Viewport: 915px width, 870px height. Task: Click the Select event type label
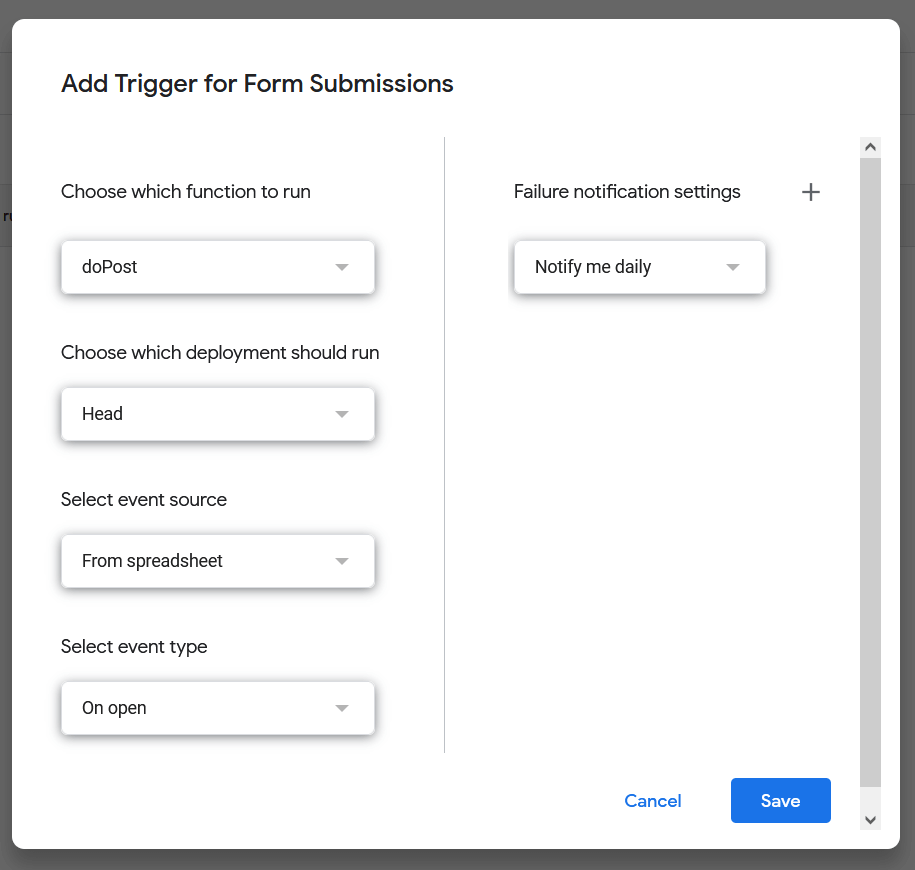click(x=134, y=646)
